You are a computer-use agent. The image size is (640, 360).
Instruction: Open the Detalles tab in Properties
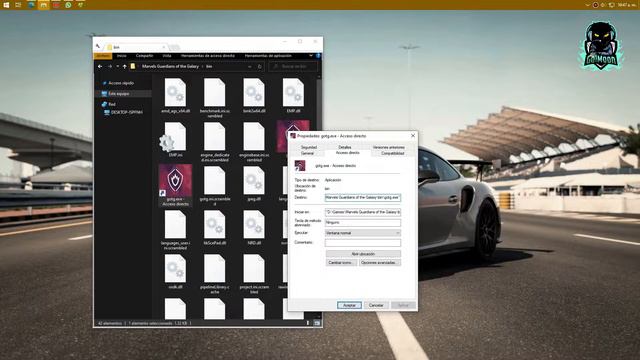pyautogui.click(x=344, y=147)
